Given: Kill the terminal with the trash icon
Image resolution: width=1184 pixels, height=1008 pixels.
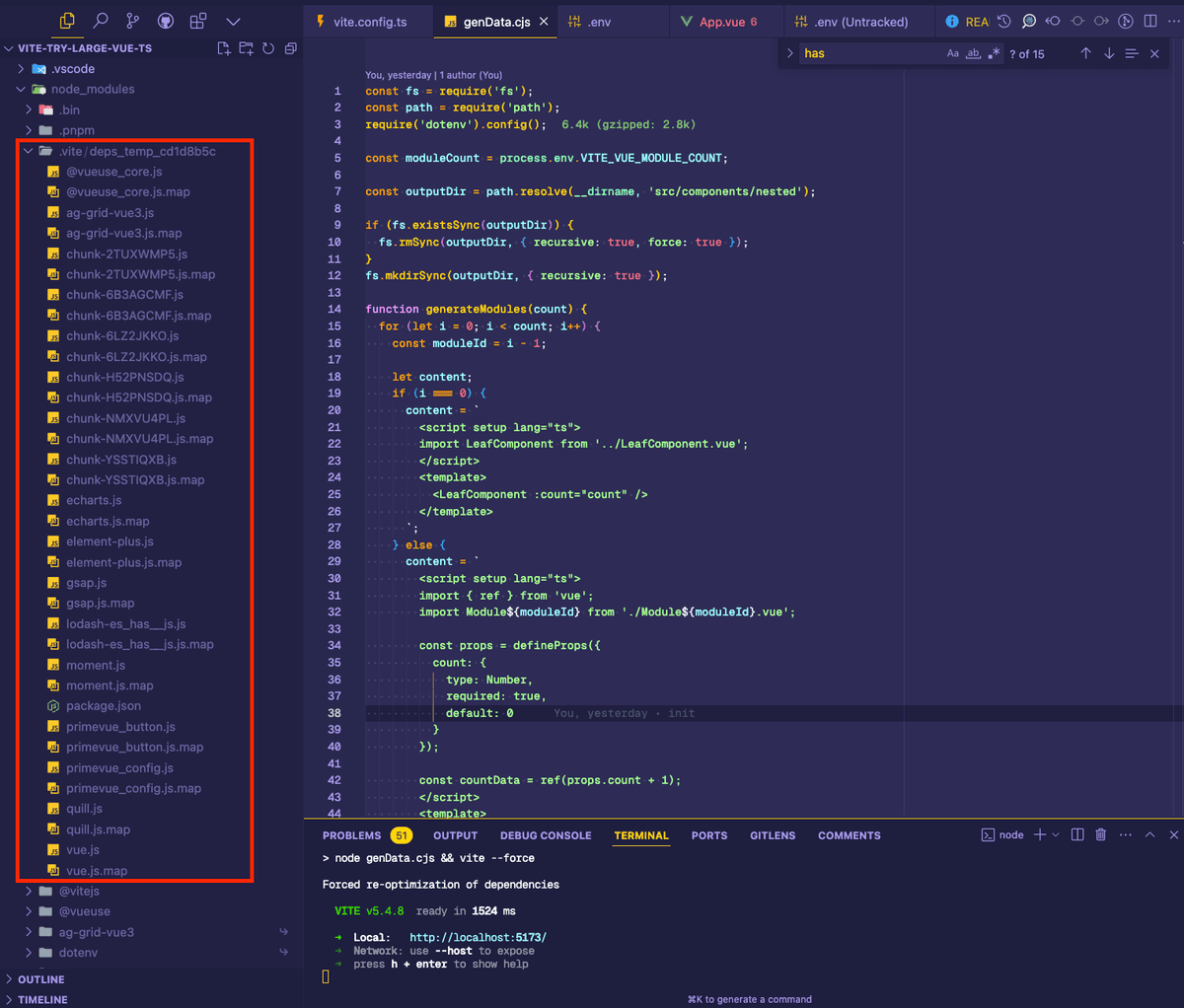Looking at the screenshot, I should pyautogui.click(x=1101, y=835).
